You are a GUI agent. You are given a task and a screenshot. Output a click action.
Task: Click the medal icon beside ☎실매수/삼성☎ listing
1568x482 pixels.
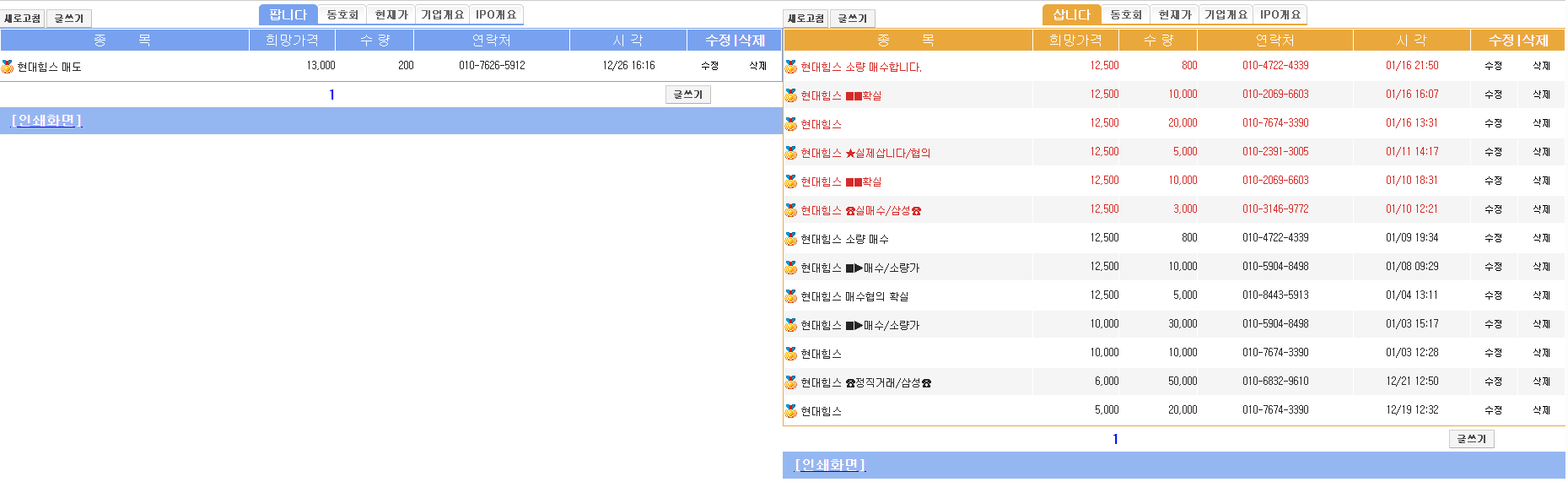click(790, 210)
